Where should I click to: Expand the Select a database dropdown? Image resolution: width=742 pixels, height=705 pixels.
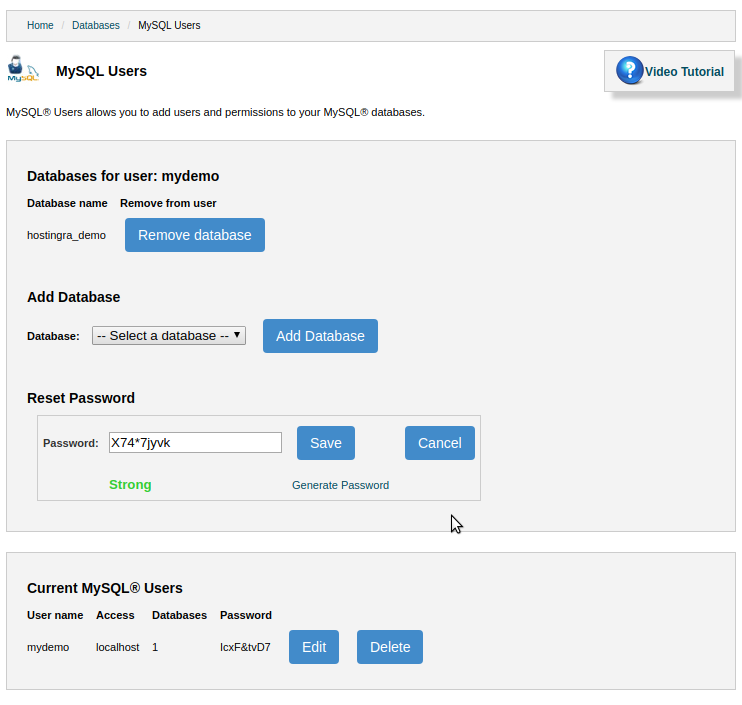pos(169,336)
